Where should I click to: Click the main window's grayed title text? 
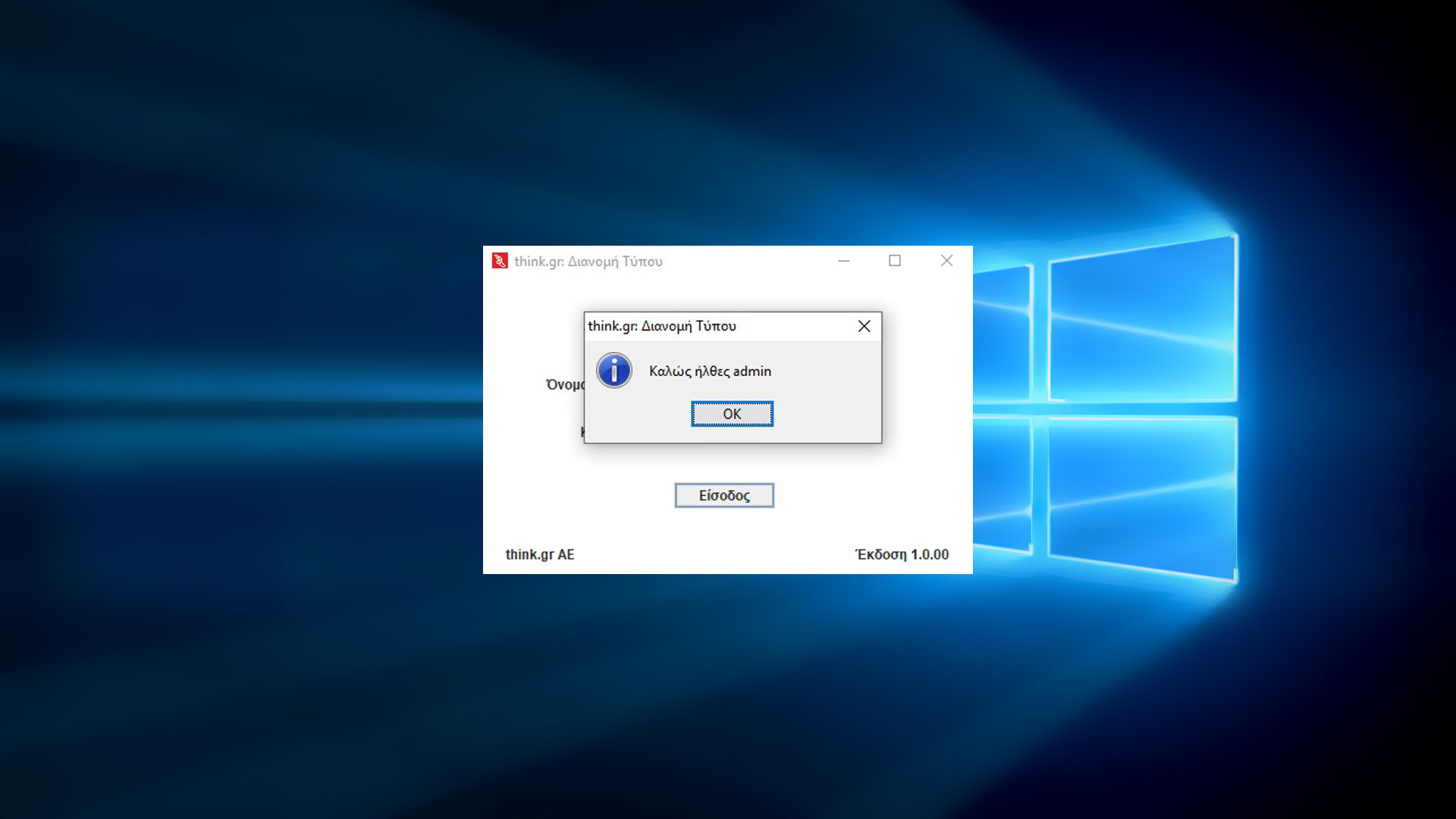point(588,262)
